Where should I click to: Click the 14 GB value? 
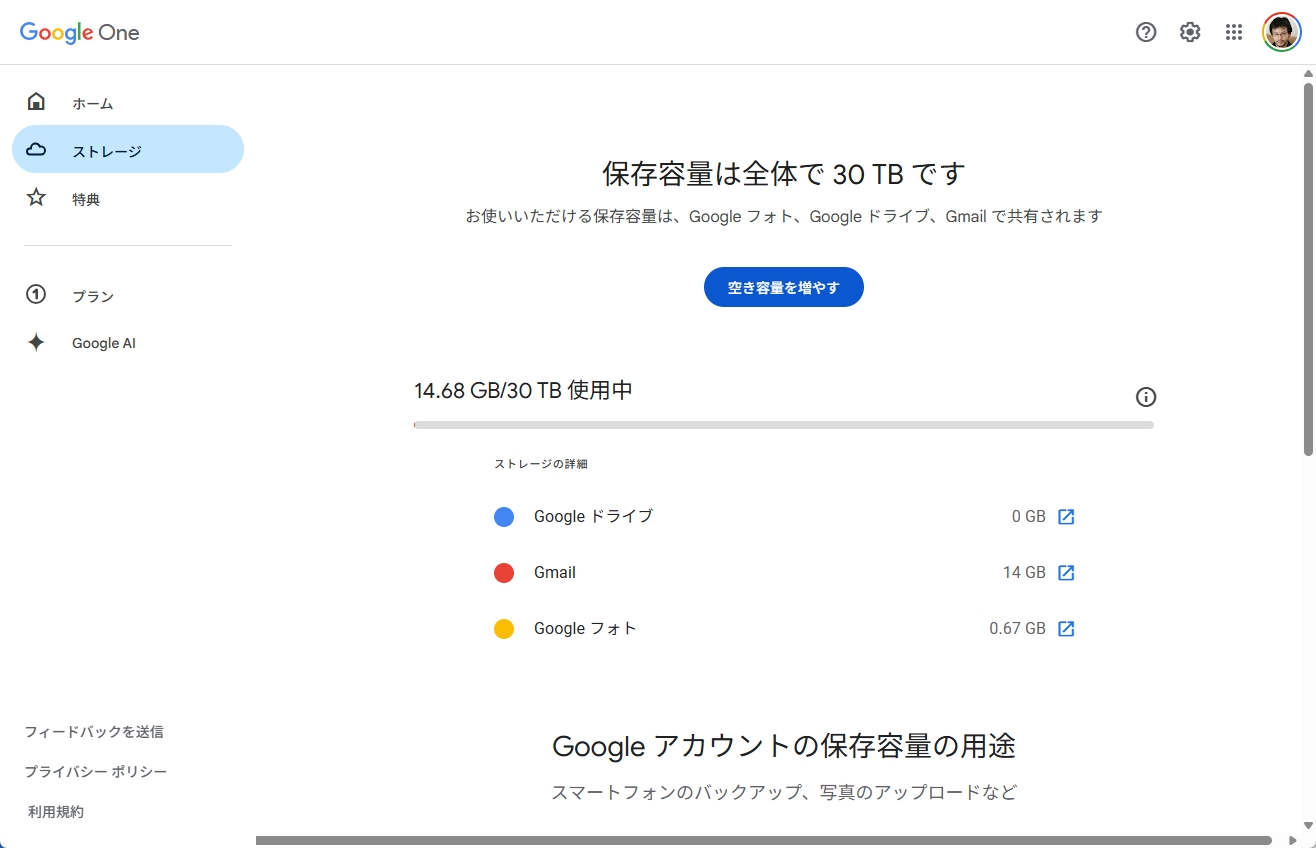point(1024,573)
